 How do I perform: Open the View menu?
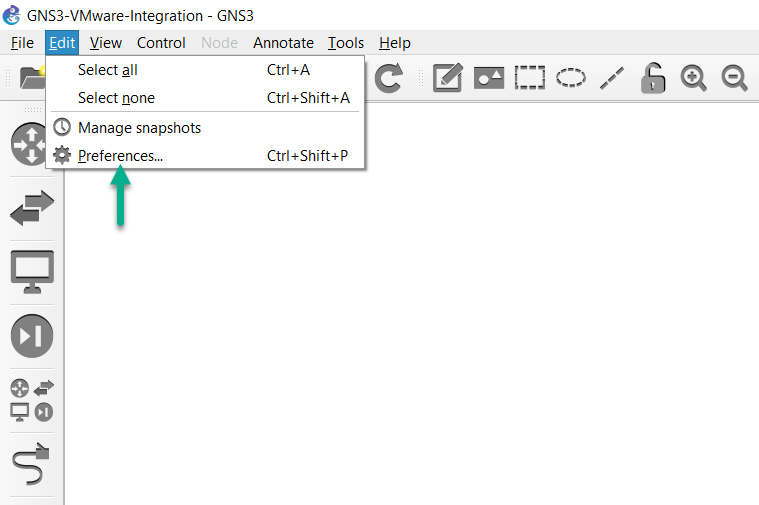click(106, 43)
